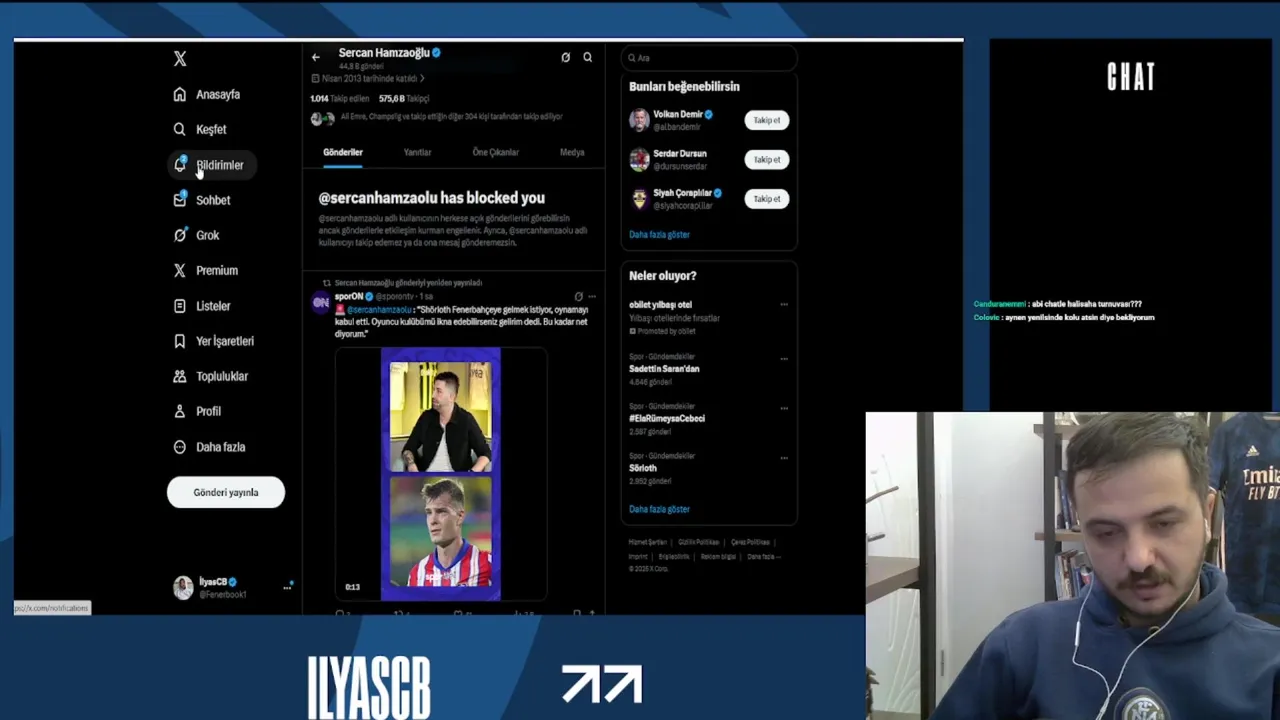Viewport: 1280px width, 720px height.
Task: Click Daha fazla göster under trends
Action: pyautogui.click(x=659, y=509)
